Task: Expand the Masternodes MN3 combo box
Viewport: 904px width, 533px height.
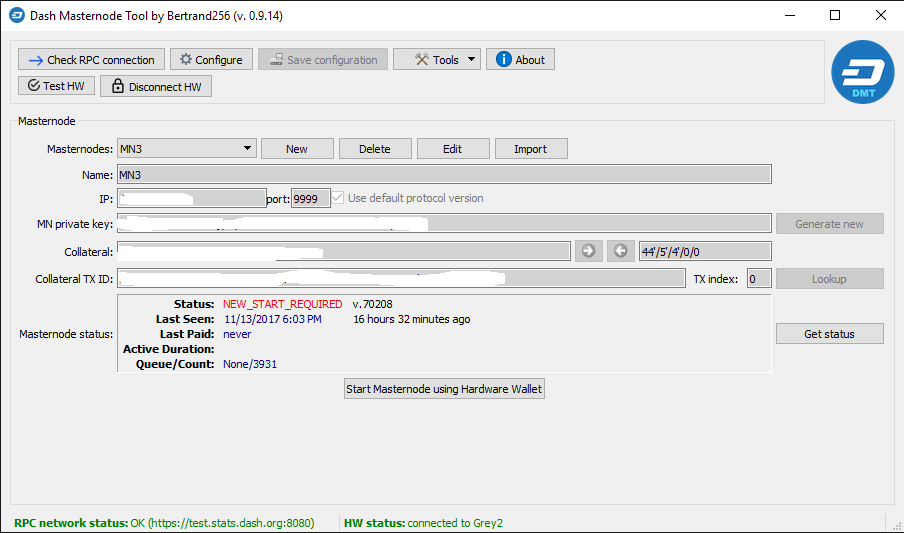Action: click(x=187, y=148)
